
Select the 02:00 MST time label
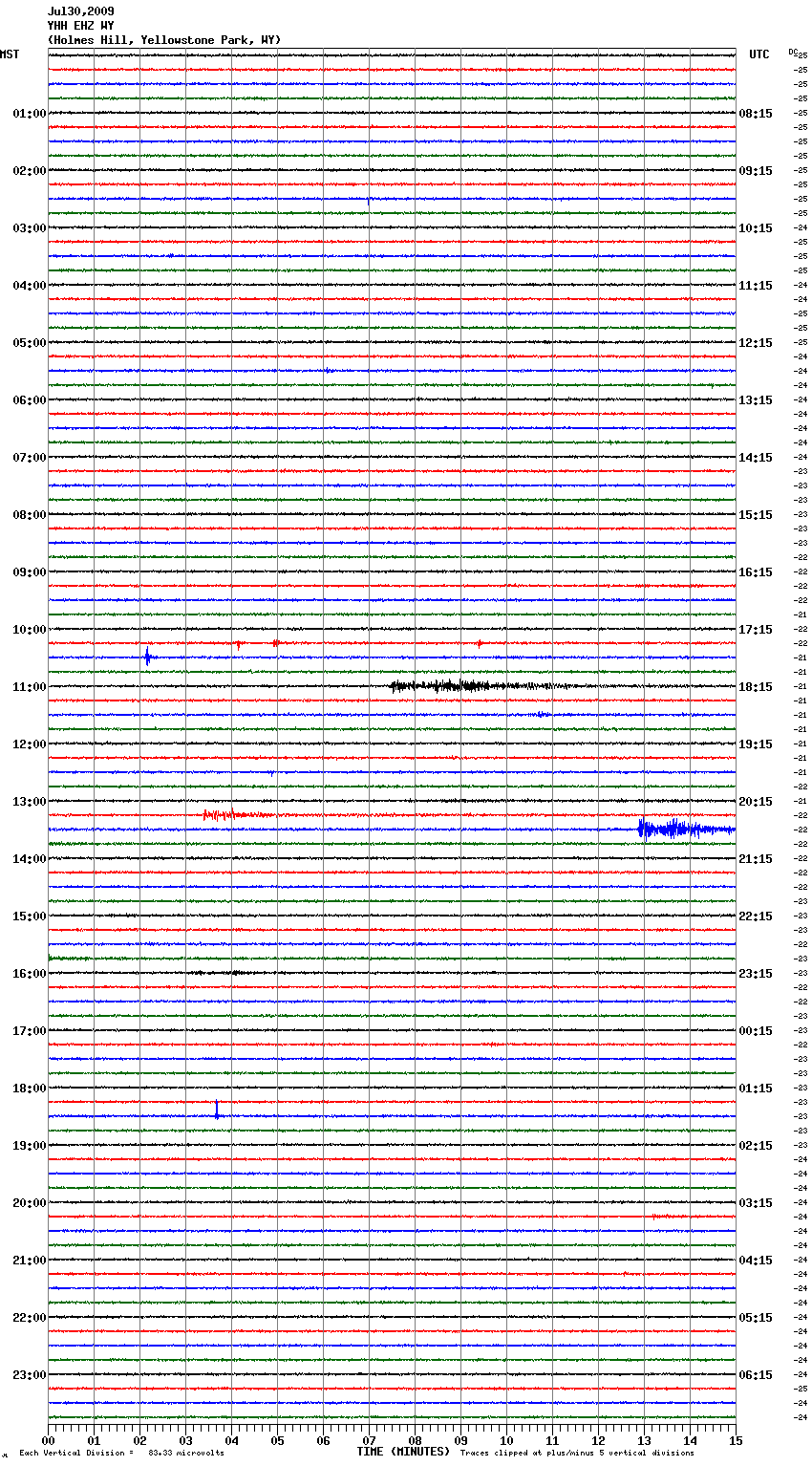point(30,171)
